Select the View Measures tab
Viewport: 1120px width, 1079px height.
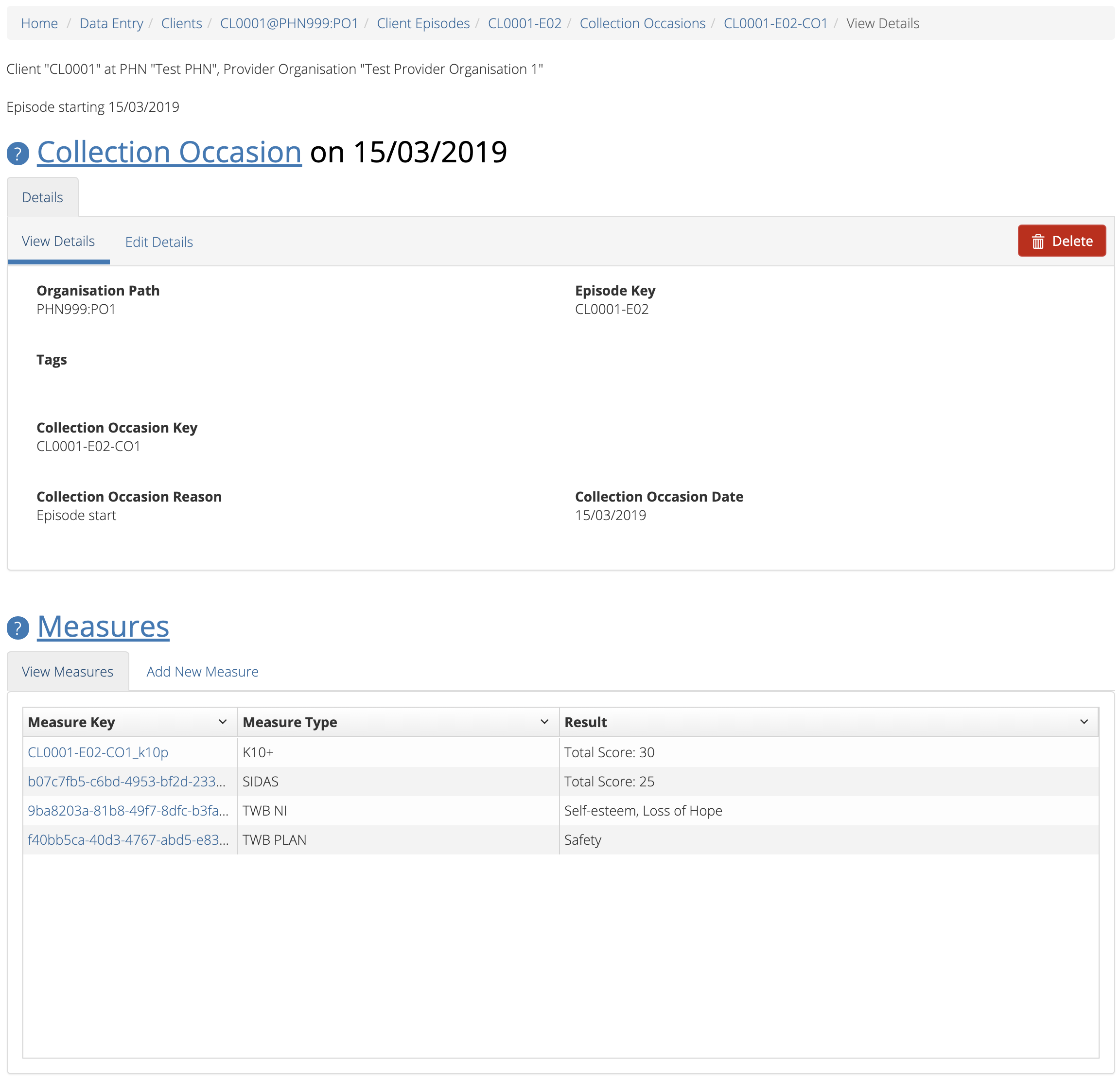[x=68, y=672]
